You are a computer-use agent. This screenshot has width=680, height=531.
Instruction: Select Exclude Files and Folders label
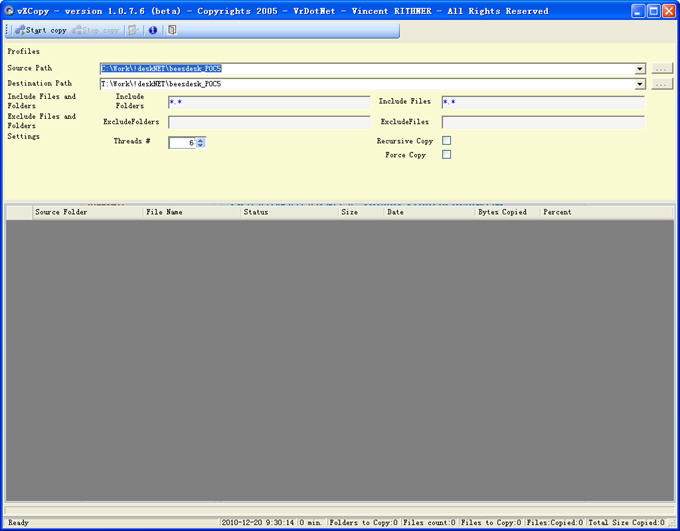pos(42,121)
